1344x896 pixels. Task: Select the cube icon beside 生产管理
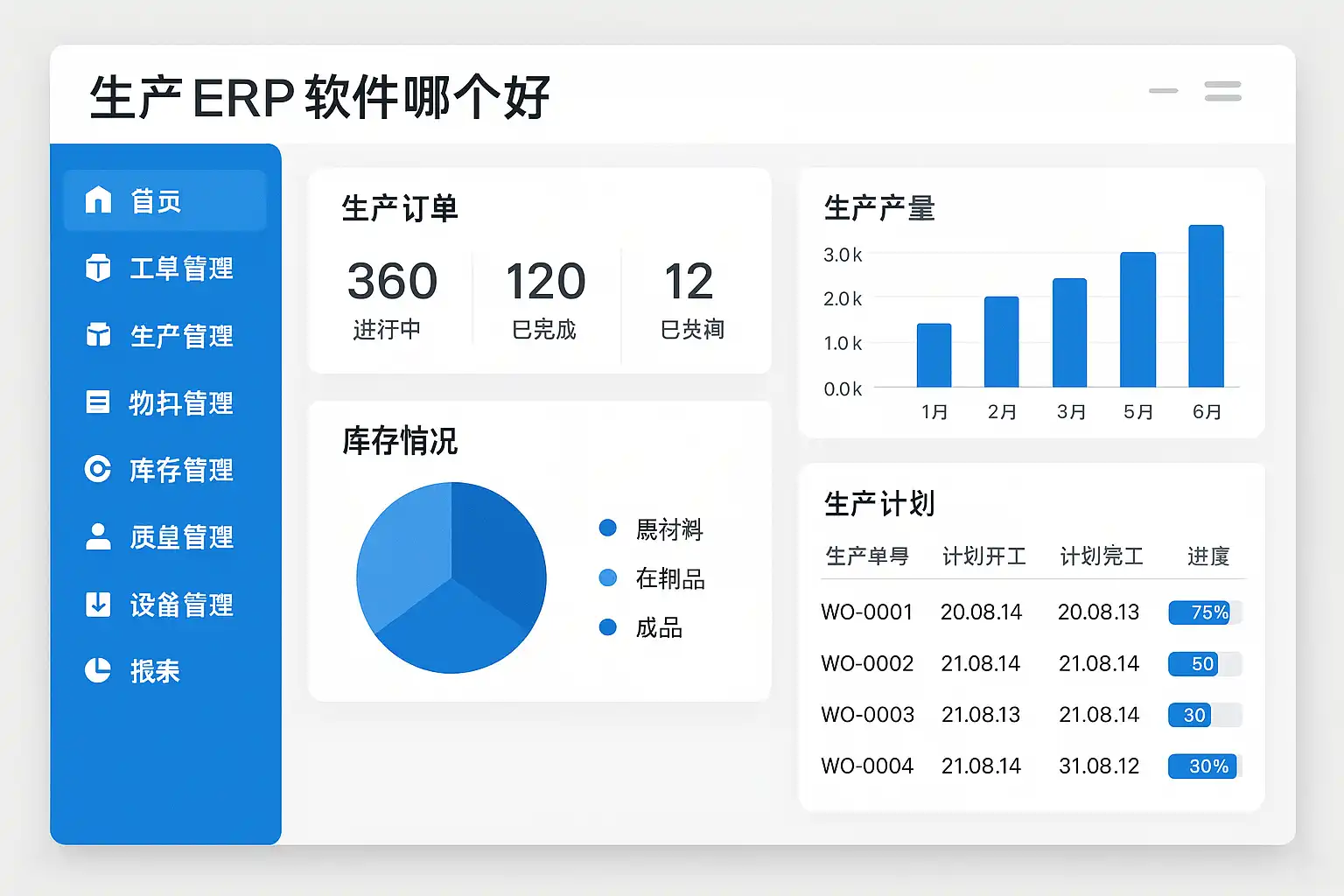tap(98, 335)
